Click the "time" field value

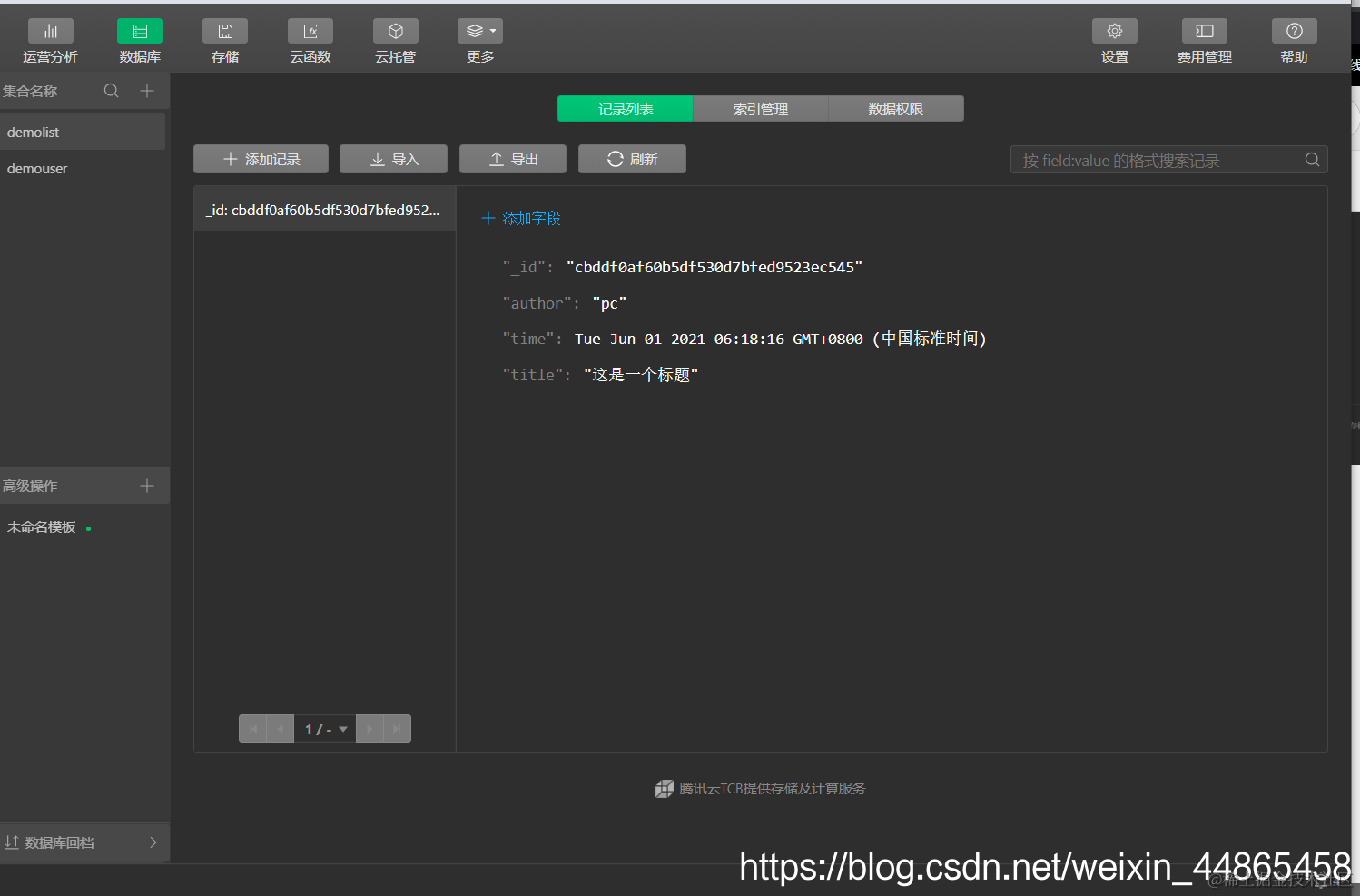[x=780, y=339]
